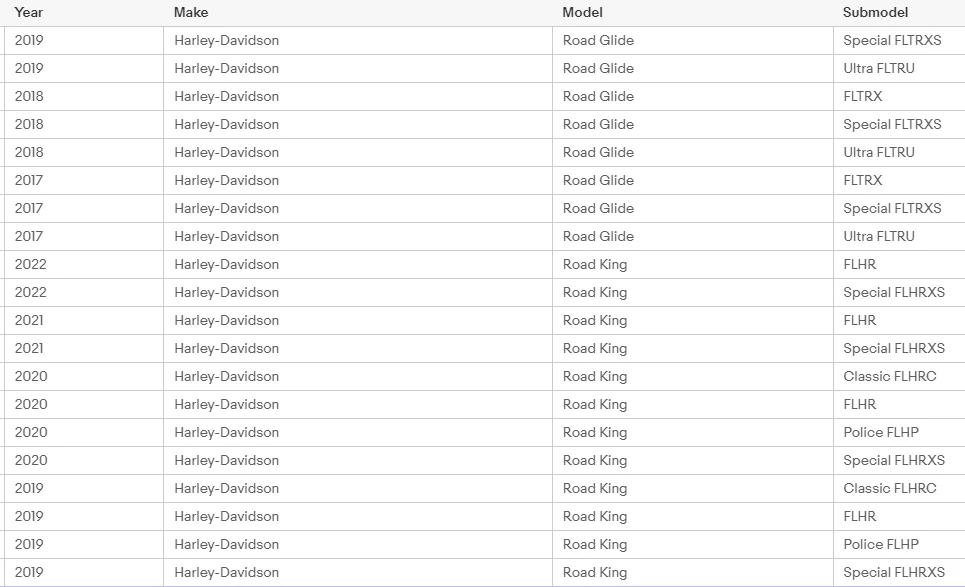This screenshot has height=587, width=965.
Task: Select 'Police FLHP' submodel for year 2019
Action: (881, 545)
